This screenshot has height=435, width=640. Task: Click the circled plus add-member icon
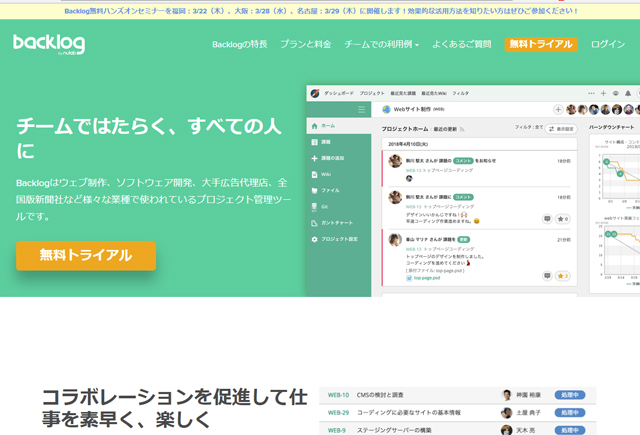558,109
